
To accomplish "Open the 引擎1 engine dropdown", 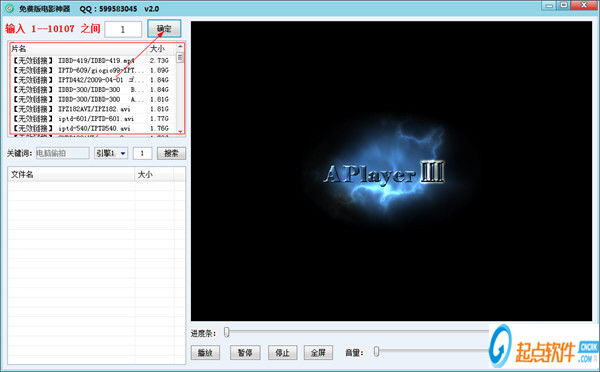I will (111, 153).
